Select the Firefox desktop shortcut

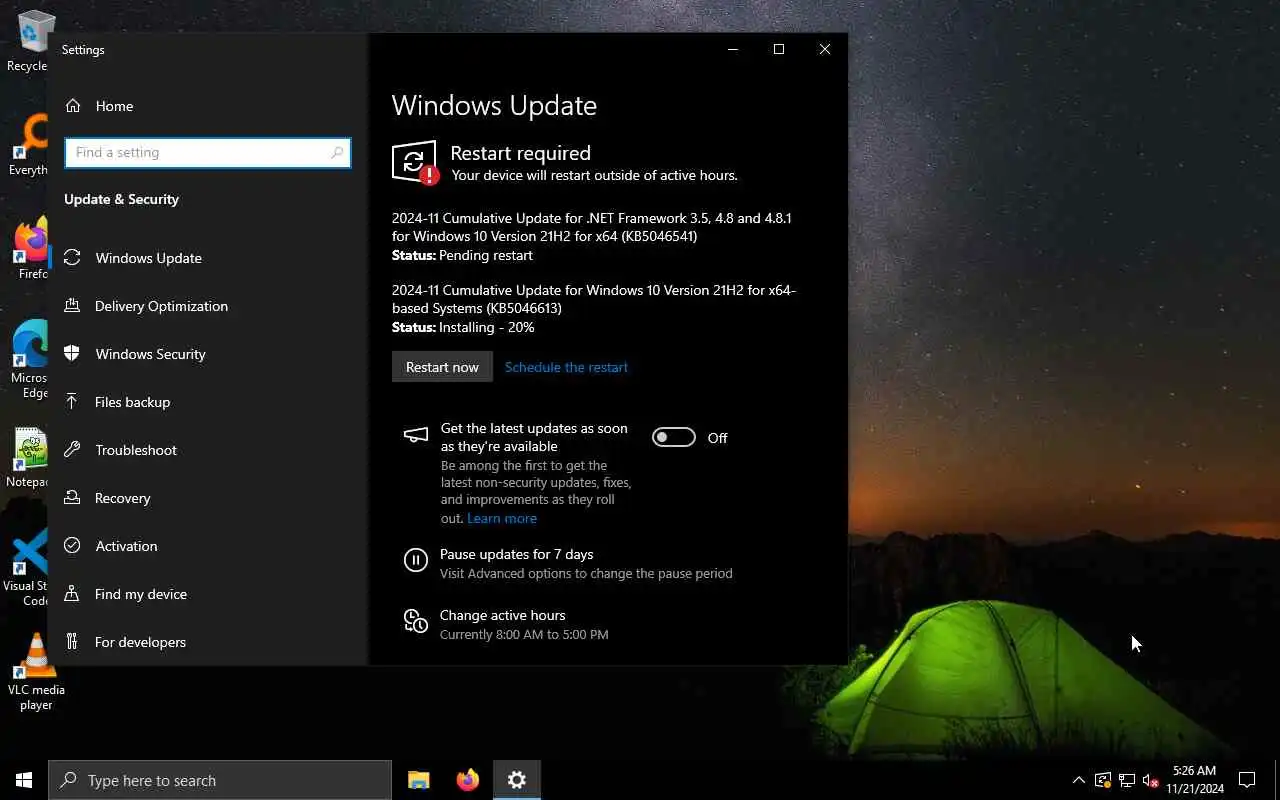coord(30,250)
